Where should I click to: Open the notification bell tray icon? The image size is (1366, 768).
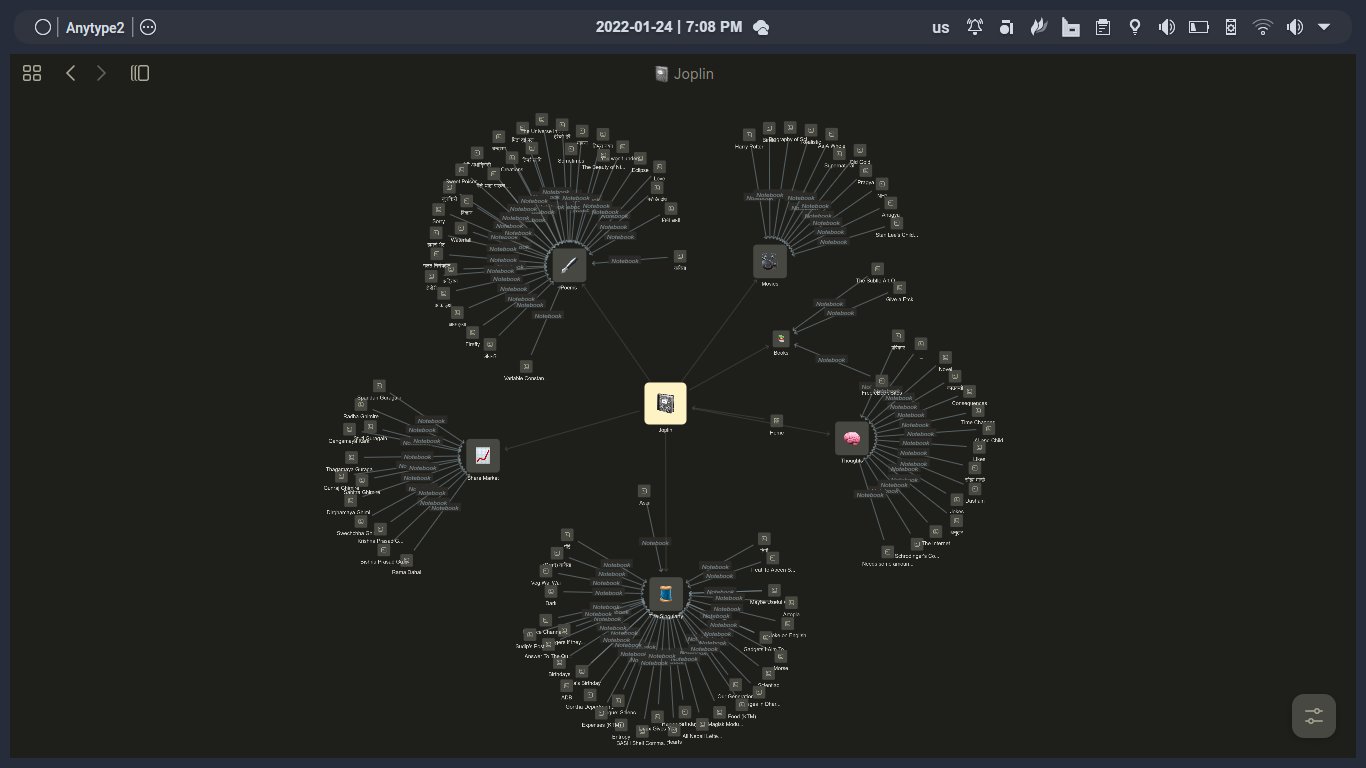[x=975, y=27]
